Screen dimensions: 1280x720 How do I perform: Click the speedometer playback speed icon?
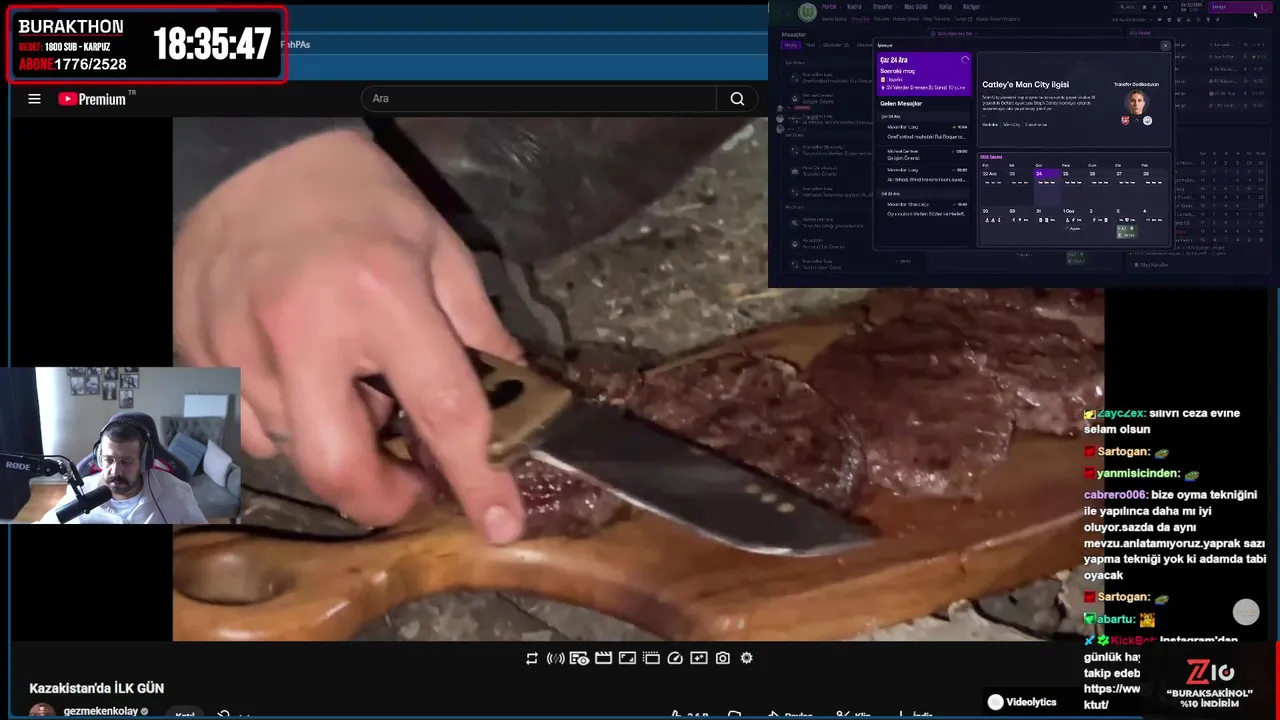click(675, 658)
